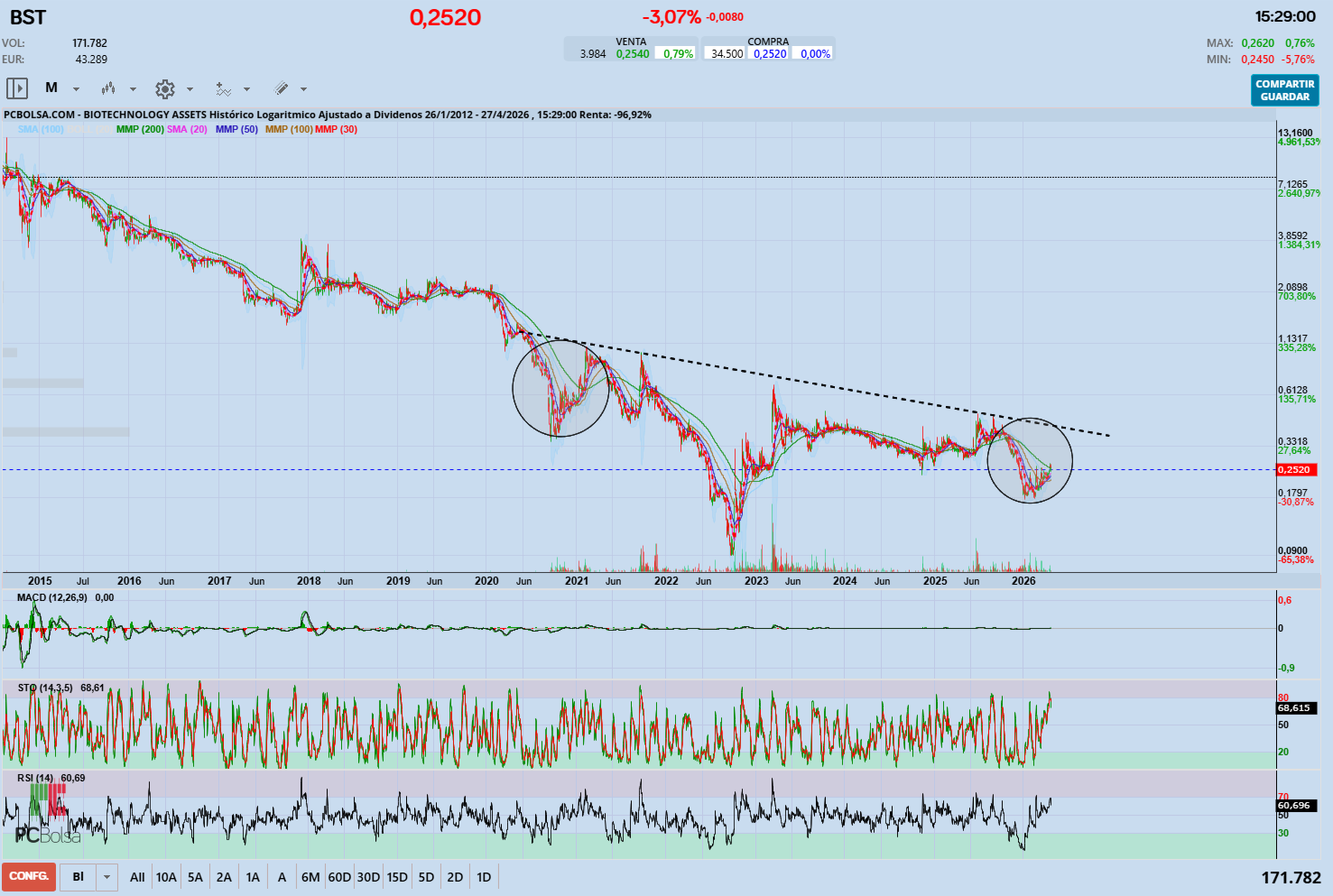This screenshot has height=896, width=1333.
Task: Click the add indicator icon
Action: pyautogui.click(x=225, y=88)
